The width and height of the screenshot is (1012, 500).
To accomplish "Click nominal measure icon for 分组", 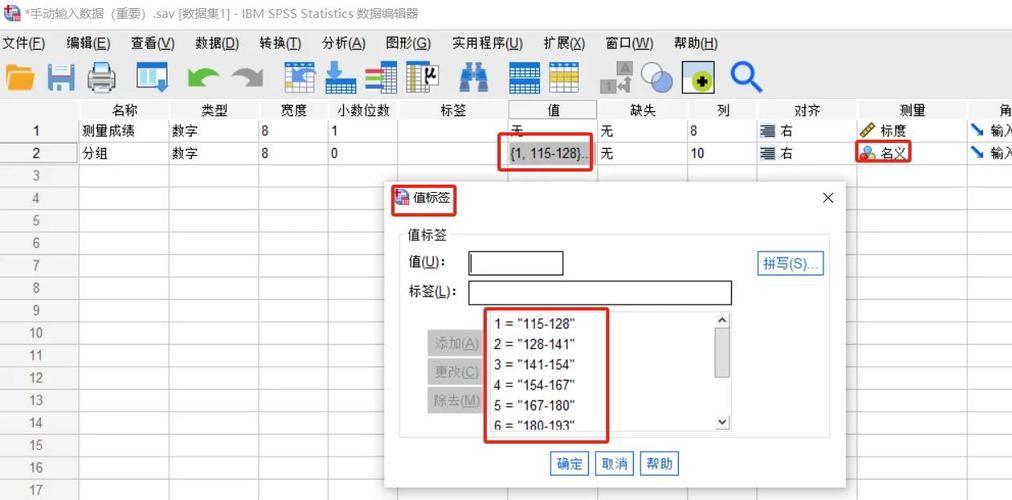I will pyautogui.click(x=868, y=154).
